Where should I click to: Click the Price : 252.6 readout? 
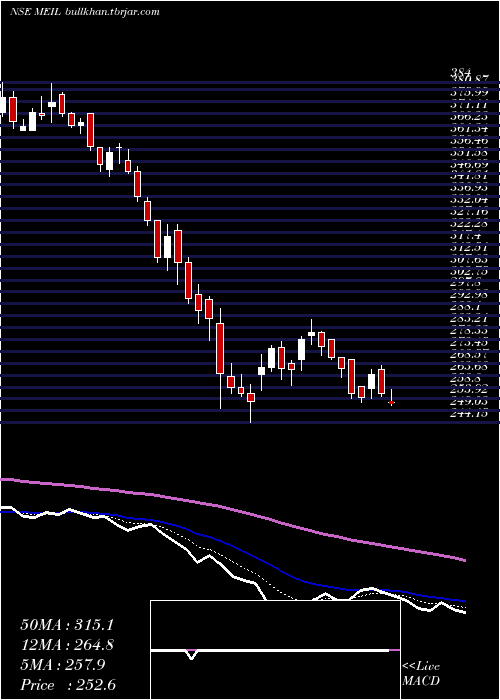[x=68, y=685]
